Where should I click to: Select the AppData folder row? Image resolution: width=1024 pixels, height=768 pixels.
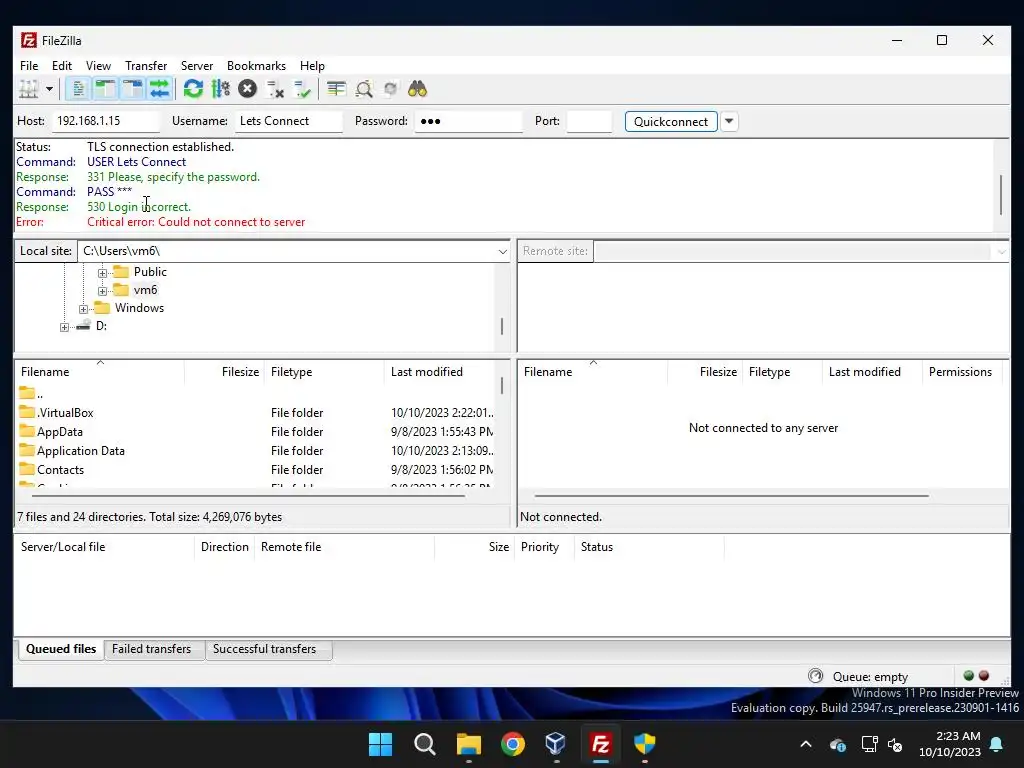(x=255, y=432)
